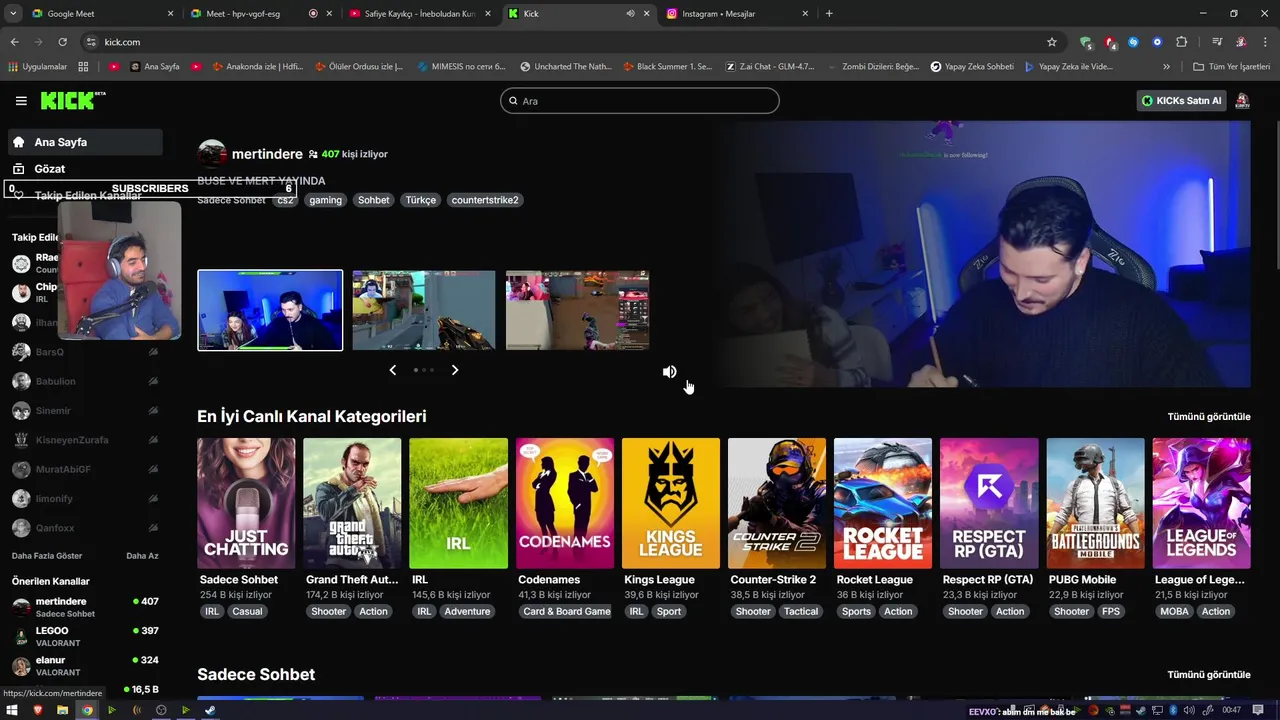Open the Windows Start menu

[13, 710]
